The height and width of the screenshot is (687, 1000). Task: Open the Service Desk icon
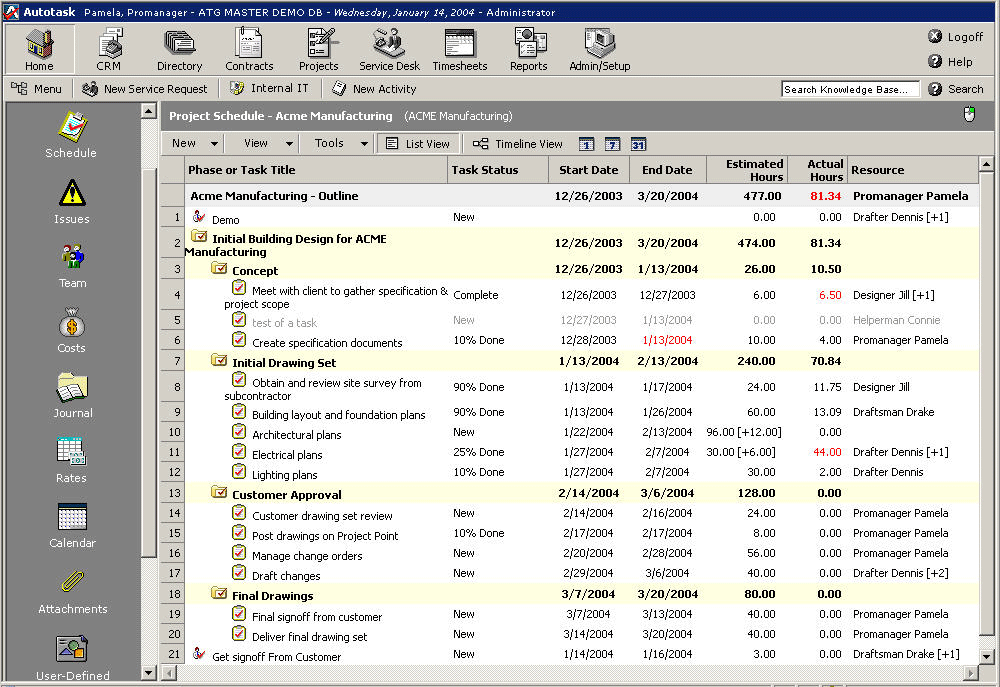(x=389, y=49)
